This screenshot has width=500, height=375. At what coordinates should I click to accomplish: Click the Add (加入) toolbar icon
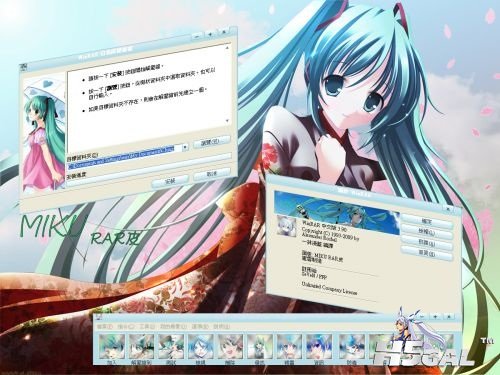[x=112, y=346]
